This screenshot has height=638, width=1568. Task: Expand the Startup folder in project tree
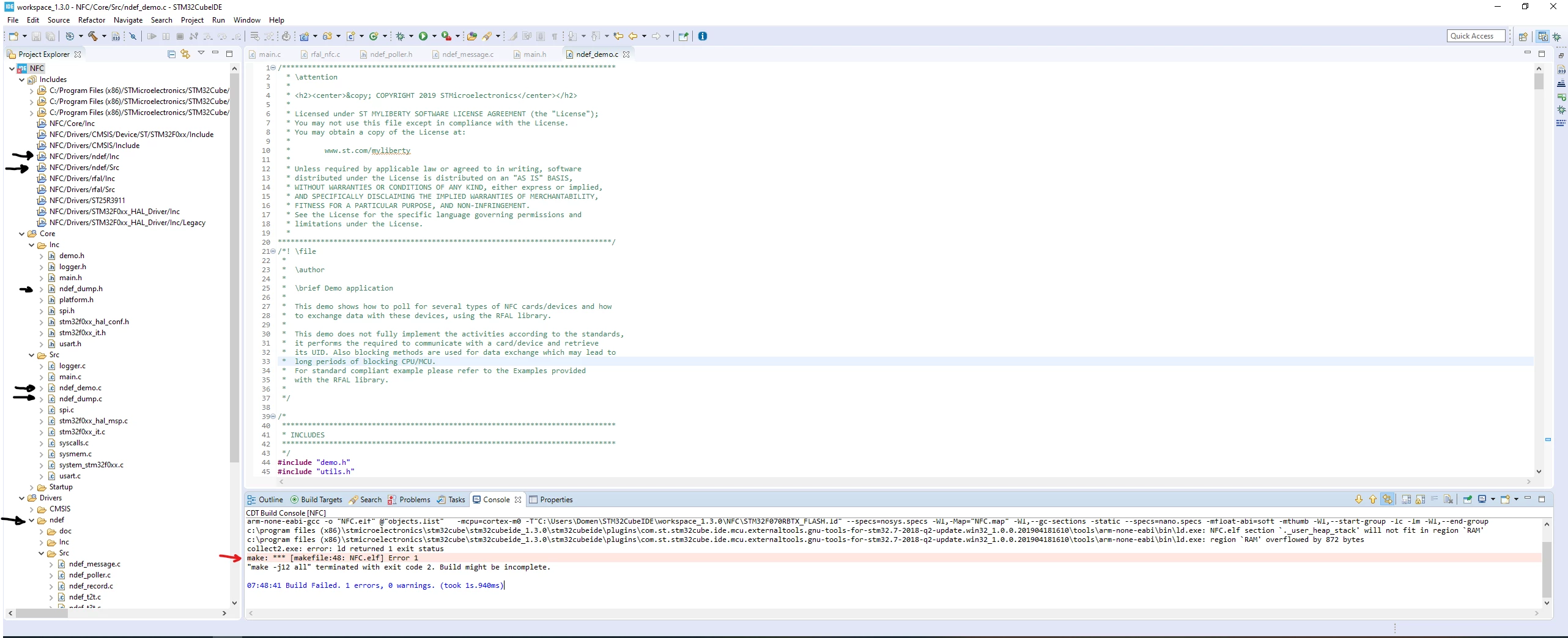(x=32, y=488)
